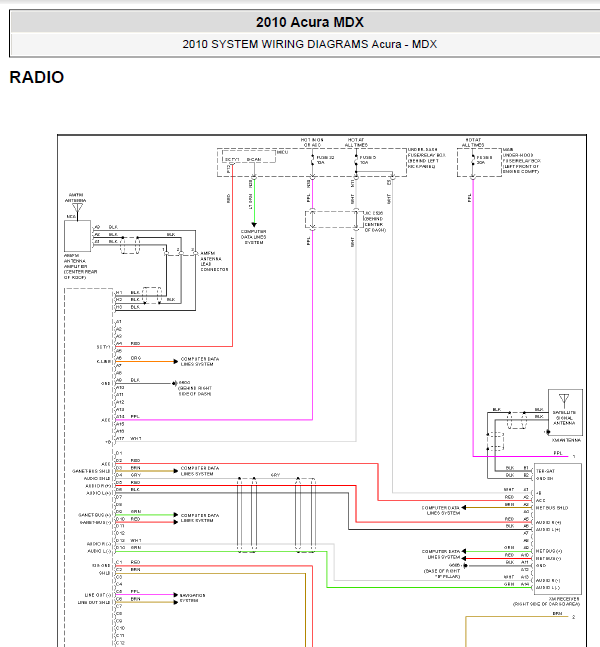Click the "MICU" label
Screen dimensions: 600x647
coord(282,152)
